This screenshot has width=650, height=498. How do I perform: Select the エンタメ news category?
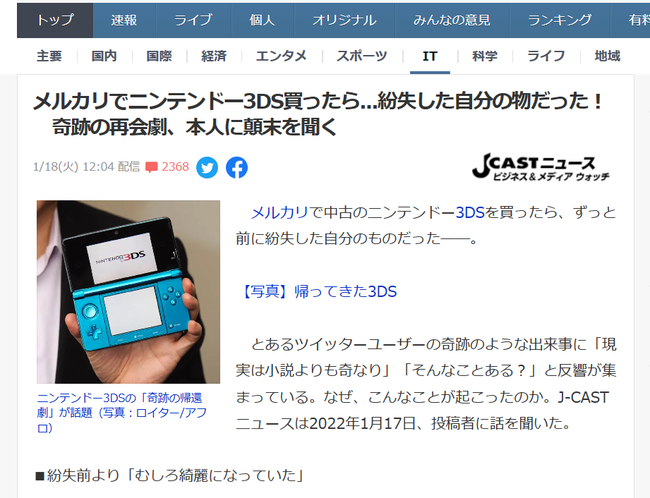click(x=281, y=56)
